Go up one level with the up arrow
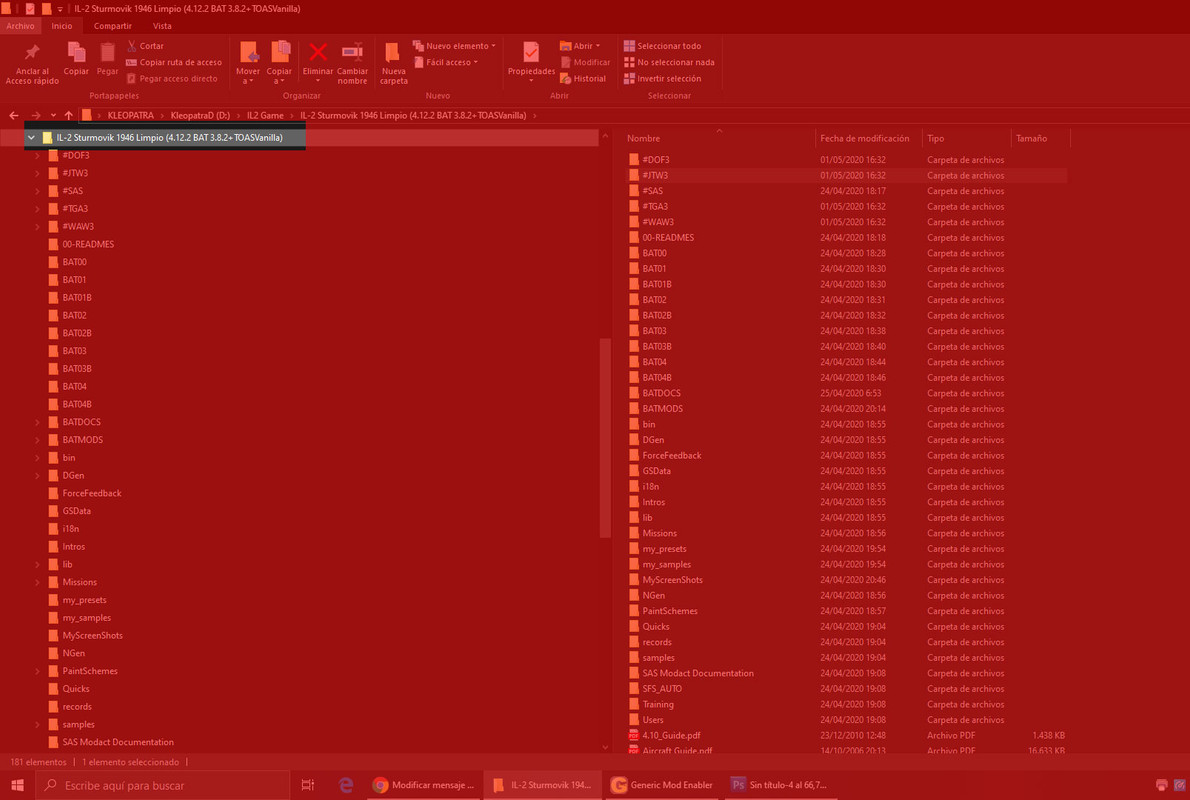This screenshot has height=800, width=1190. pos(68,115)
